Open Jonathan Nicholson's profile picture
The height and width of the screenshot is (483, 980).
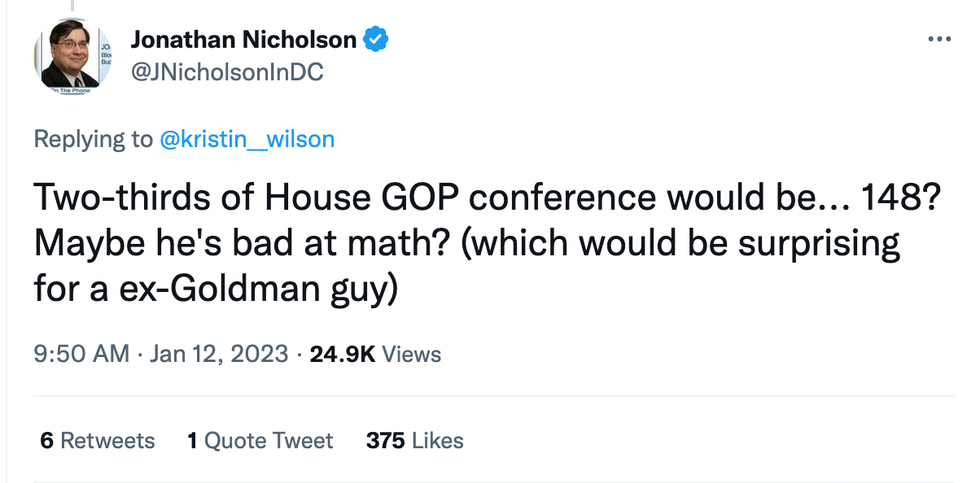click(70, 56)
